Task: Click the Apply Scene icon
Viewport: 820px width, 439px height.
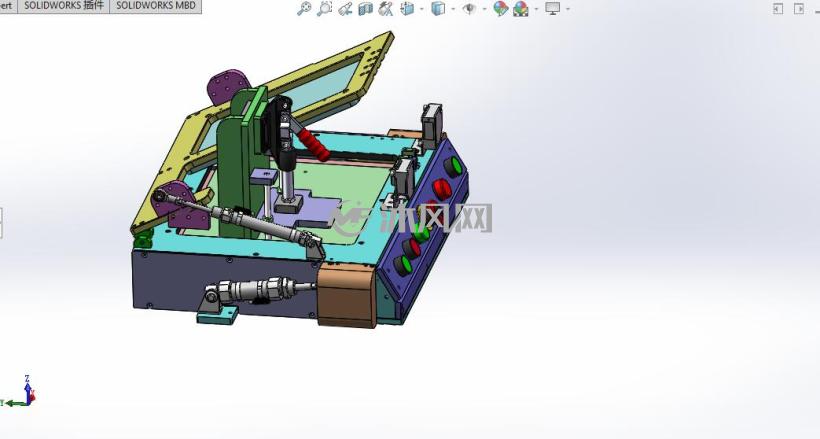Action: 521,8
